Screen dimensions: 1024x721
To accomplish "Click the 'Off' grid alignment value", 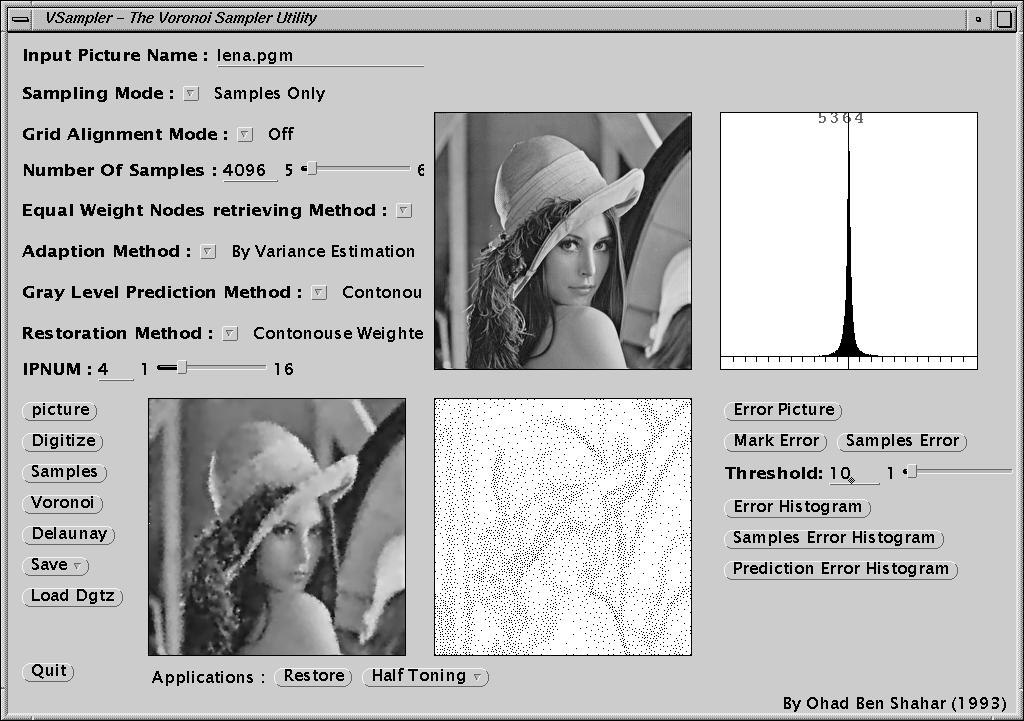I will click(x=281, y=135).
